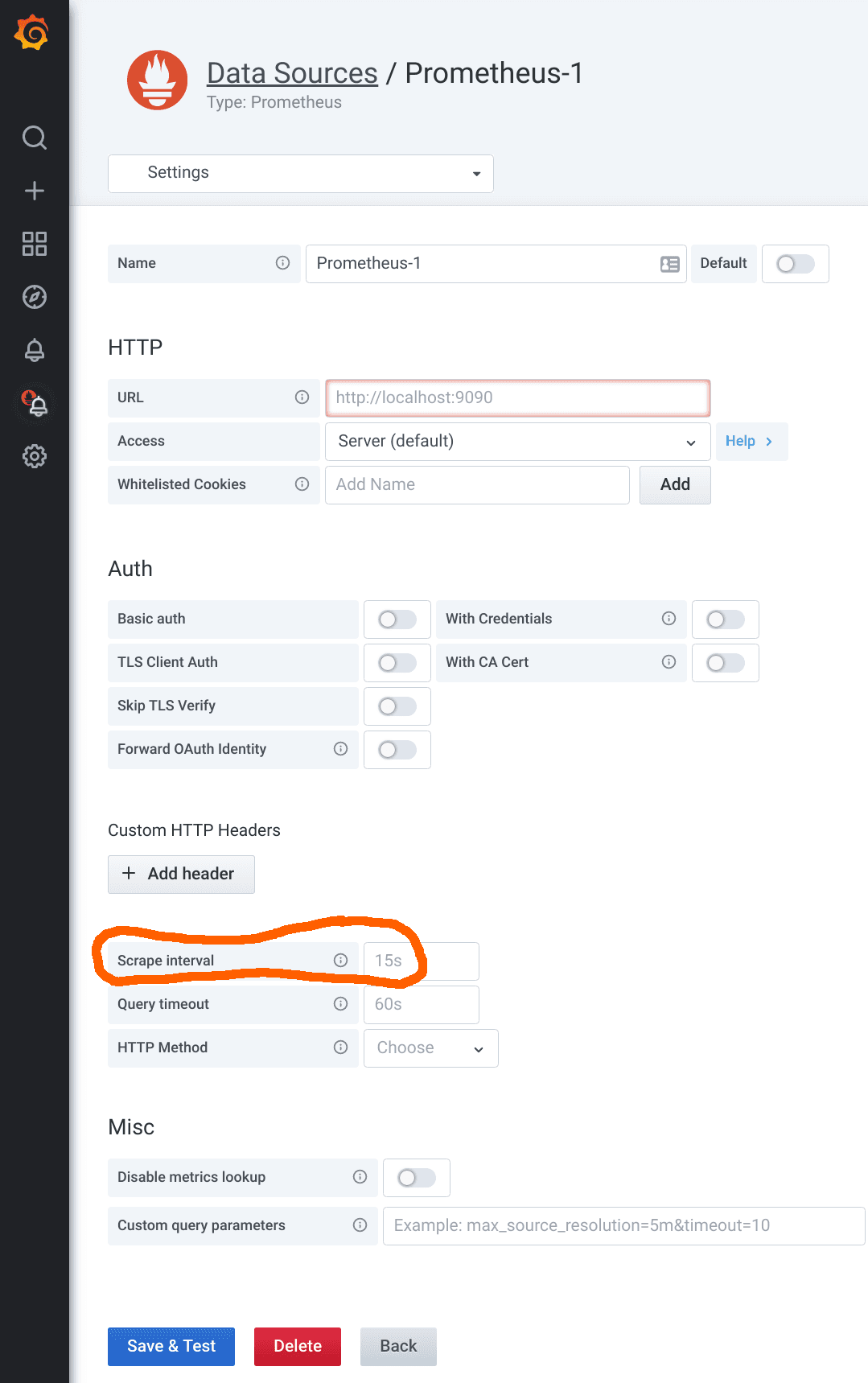The width and height of the screenshot is (868, 1383).
Task: Click the Add header button
Action: (x=181, y=874)
